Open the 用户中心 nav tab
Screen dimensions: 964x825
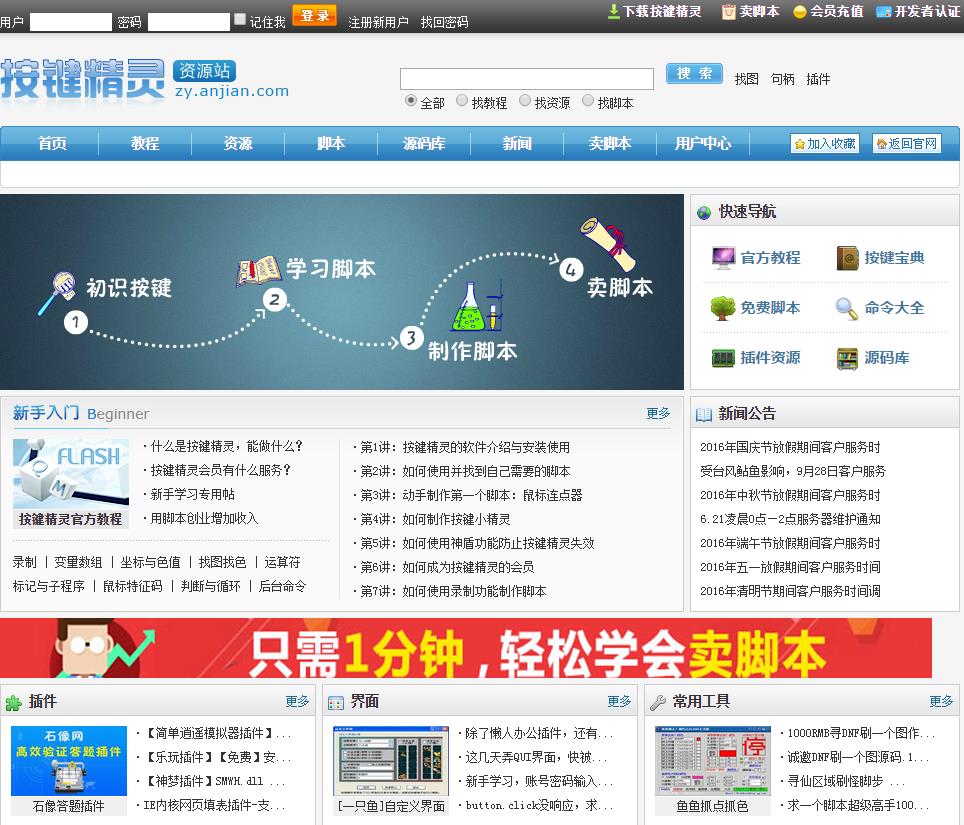coord(703,143)
